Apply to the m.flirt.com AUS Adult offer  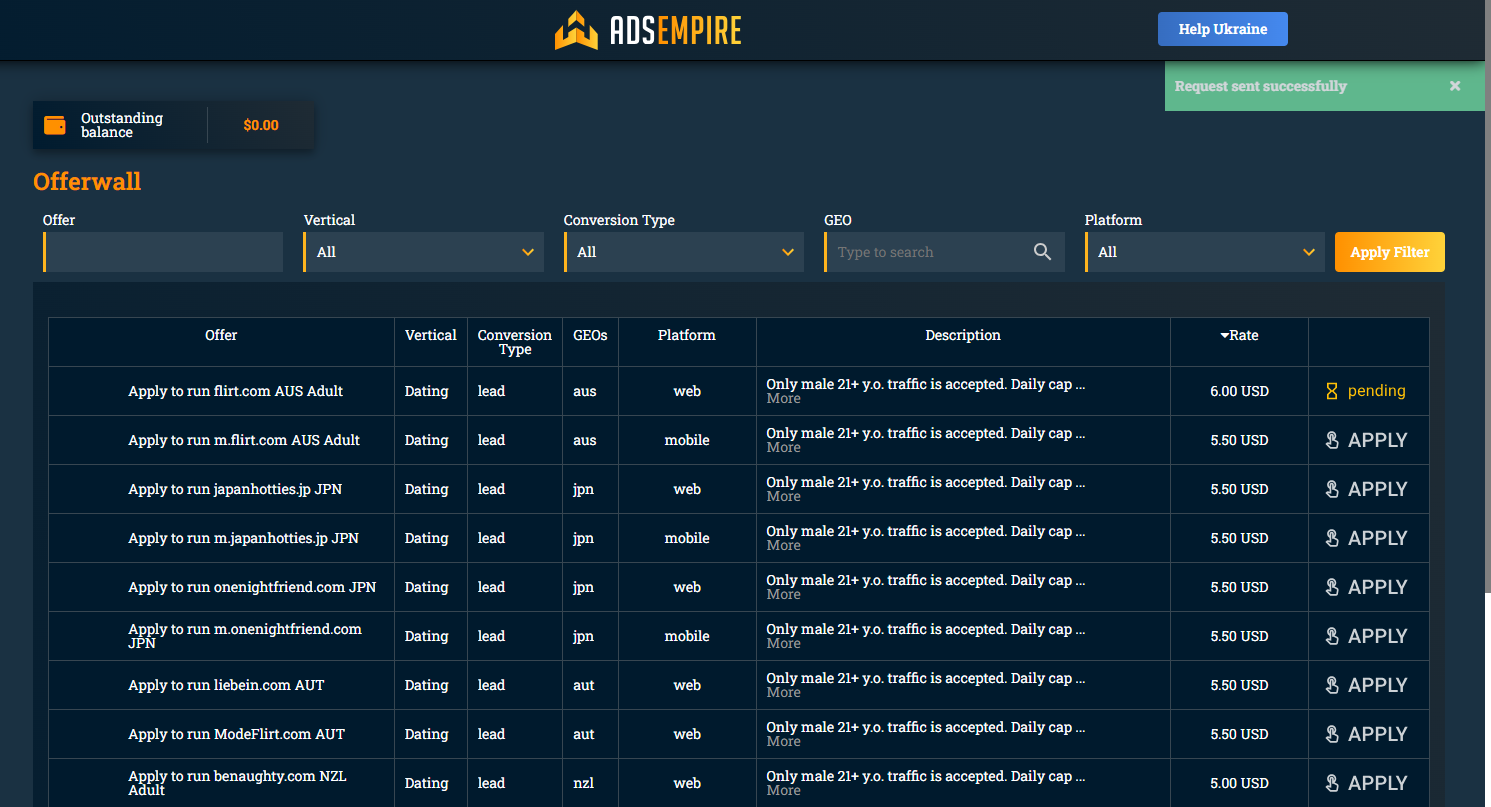1367,440
